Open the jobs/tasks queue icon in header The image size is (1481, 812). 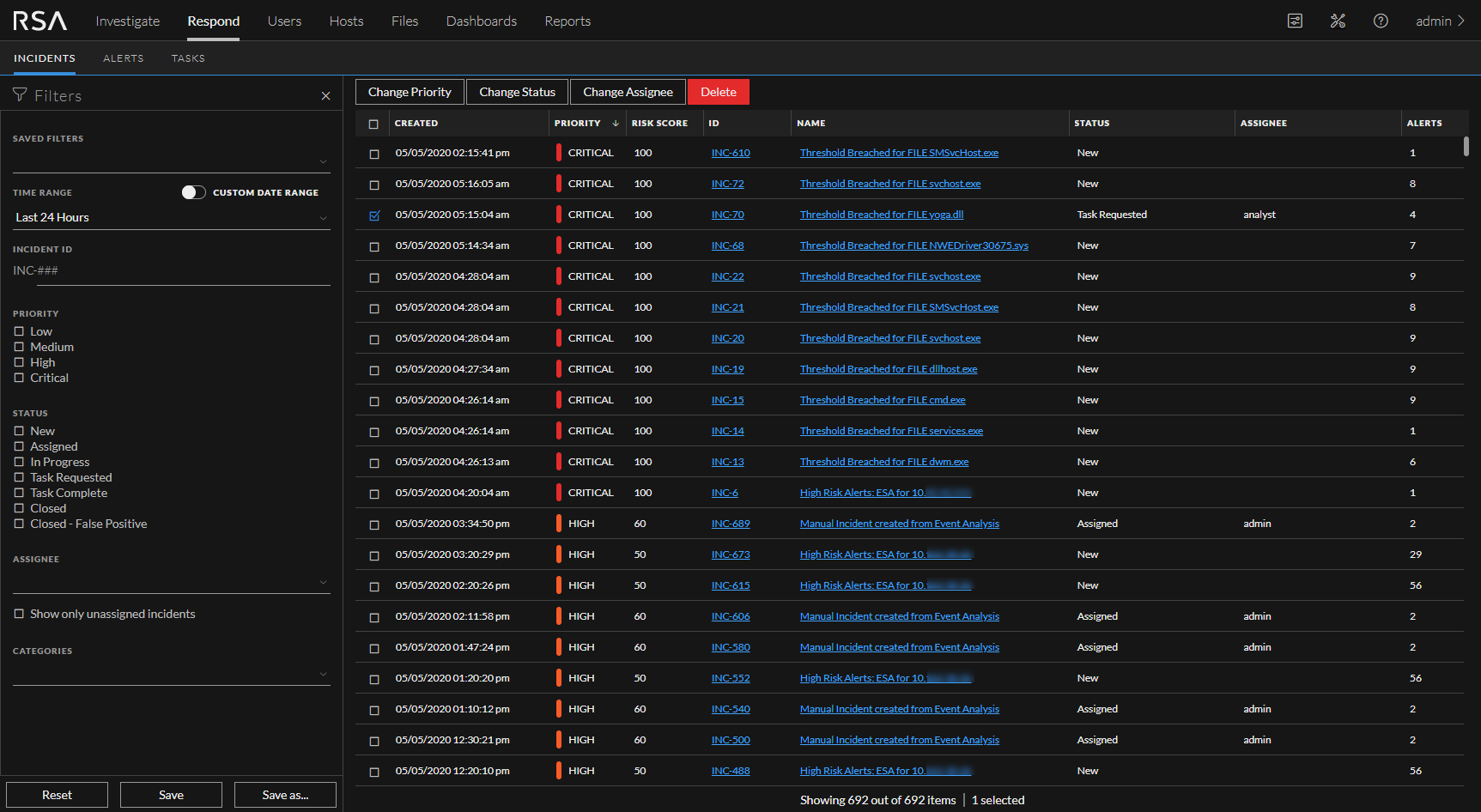[x=1295, y=21]
